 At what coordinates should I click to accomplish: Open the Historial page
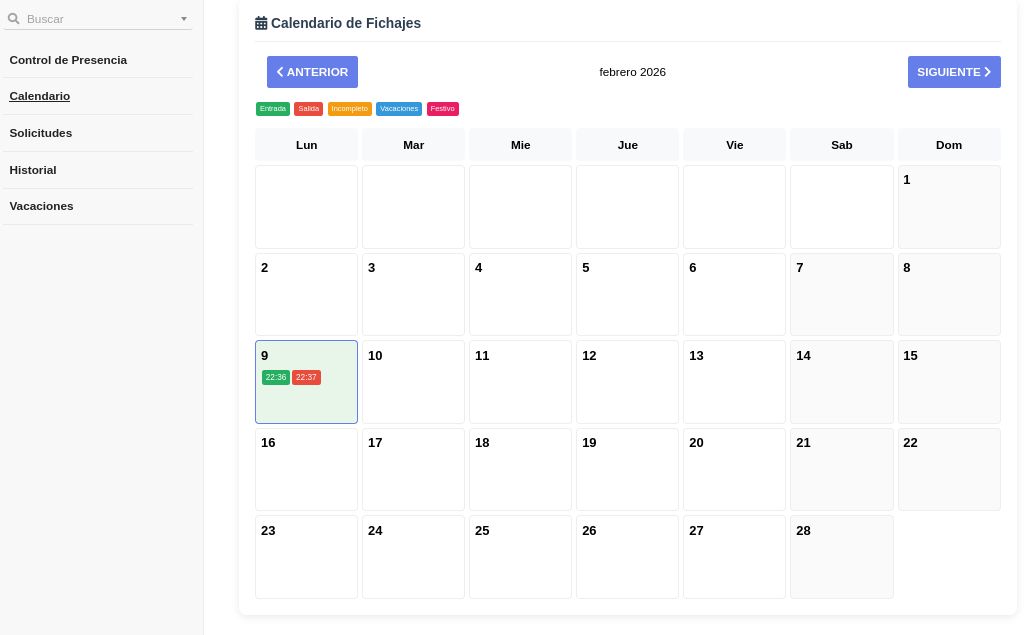(33, 170)
